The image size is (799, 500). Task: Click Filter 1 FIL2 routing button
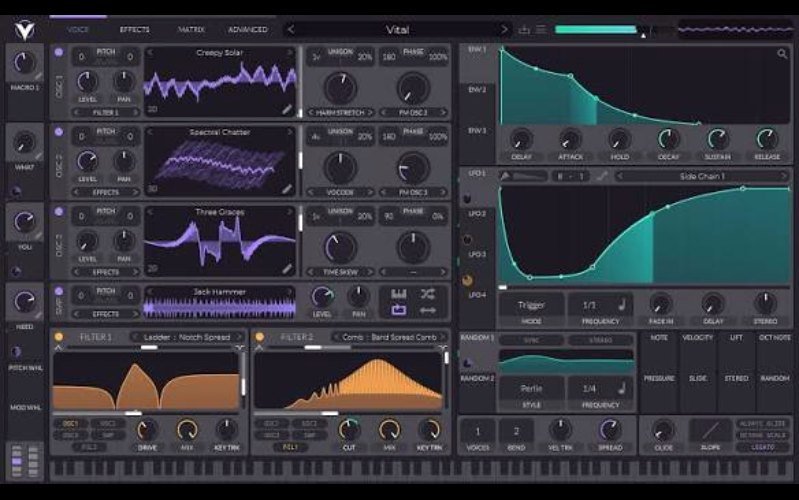[89, 447]
